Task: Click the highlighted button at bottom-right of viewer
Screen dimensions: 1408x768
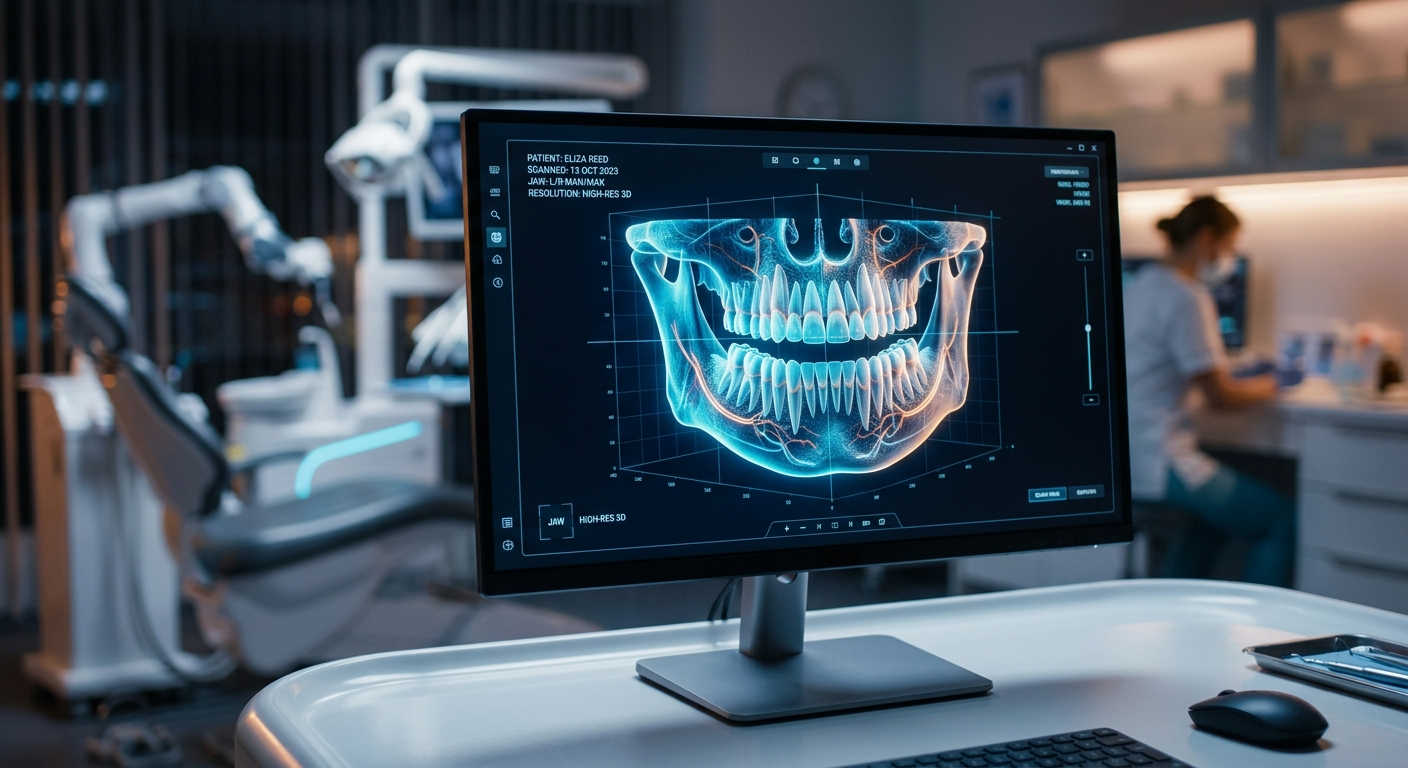Action: [x=1047, y=494]
